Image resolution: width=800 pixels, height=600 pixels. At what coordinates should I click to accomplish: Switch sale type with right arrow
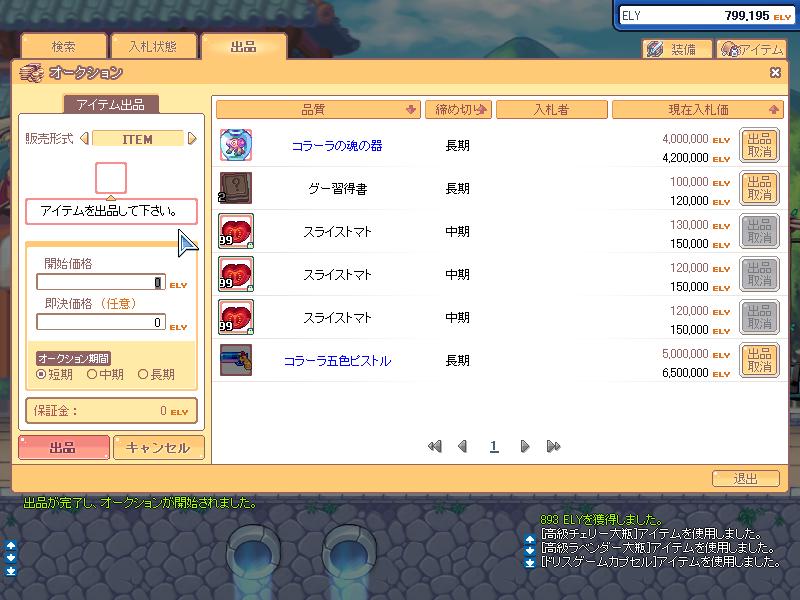pos(192,139)
